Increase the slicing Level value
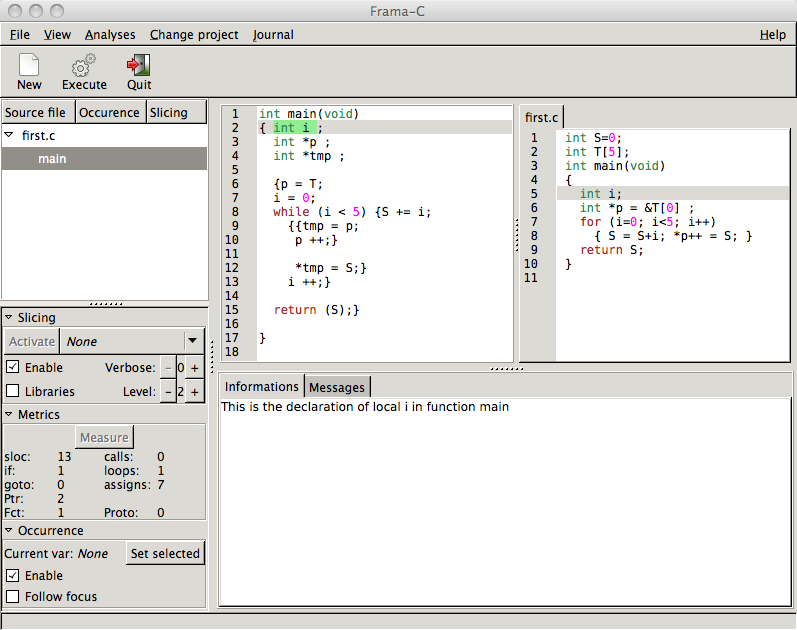 (x=195, y=392)
